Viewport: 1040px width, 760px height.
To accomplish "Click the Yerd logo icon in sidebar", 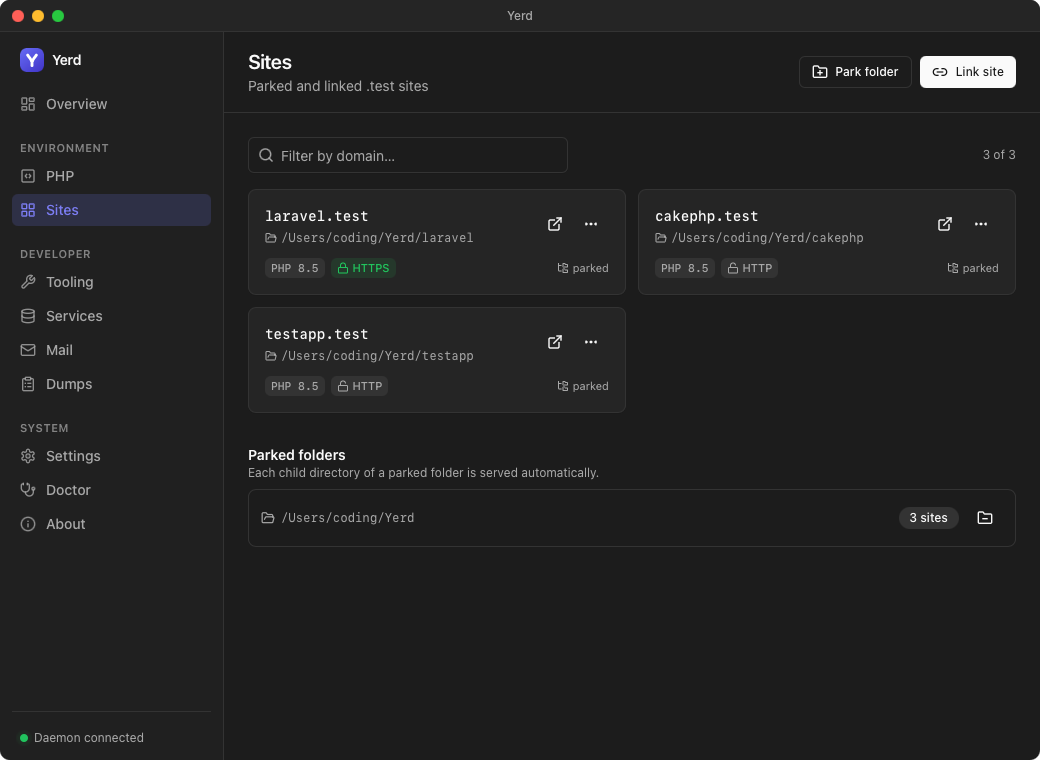I will coord(32,60).
